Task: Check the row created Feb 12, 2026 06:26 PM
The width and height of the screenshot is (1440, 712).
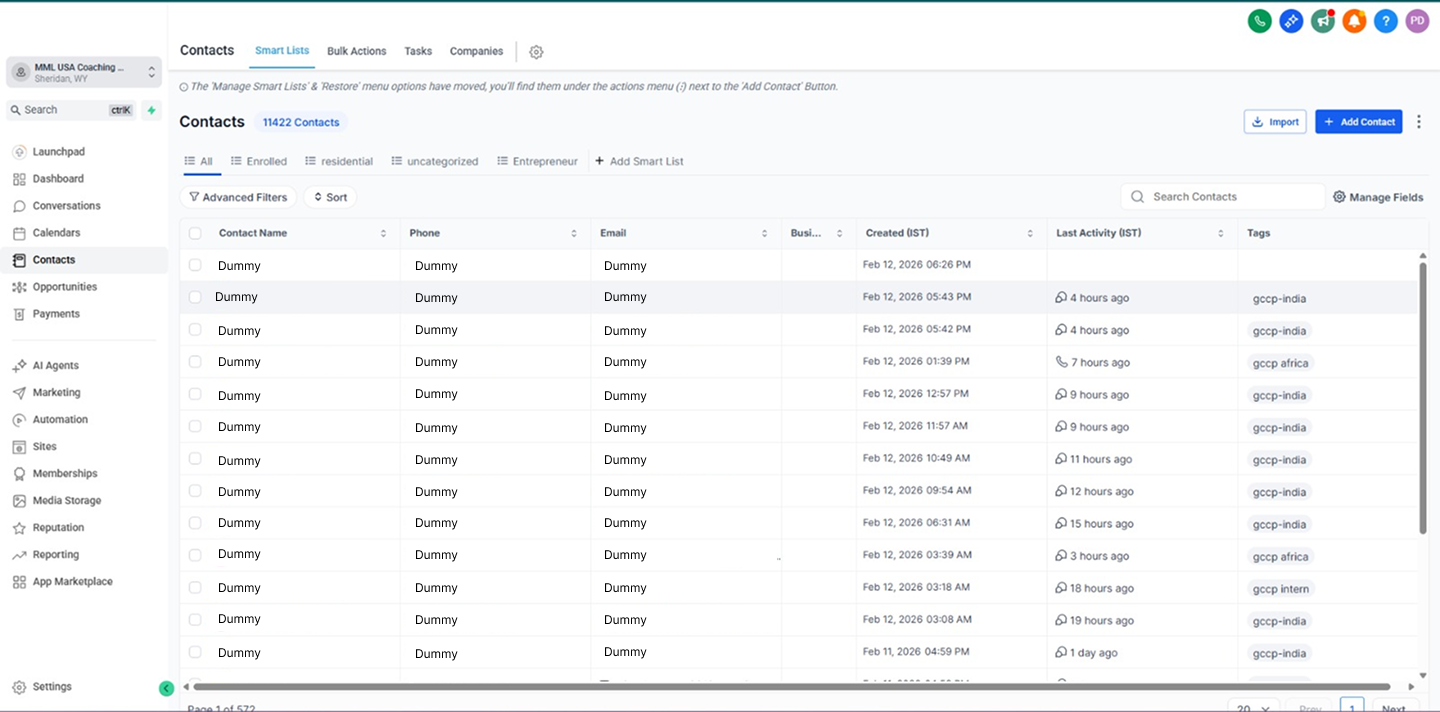Action: 195,265
